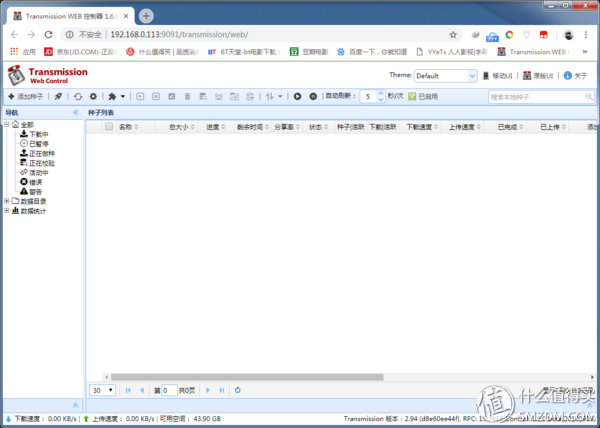Screen dimensions: 600x428
Task: Open the speed limit arrows dropdown
Action: tap(274, 96)
